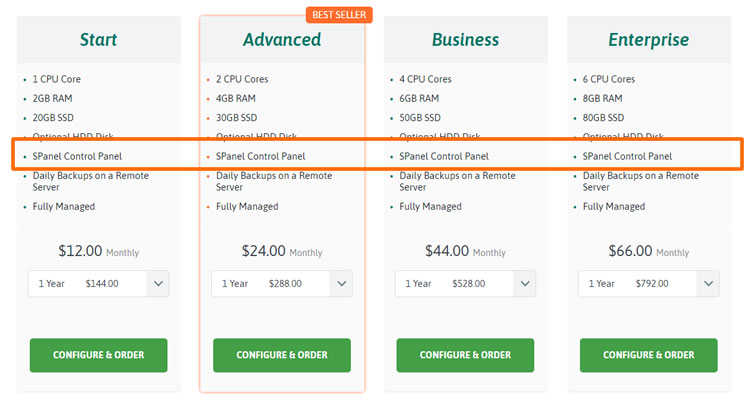Click the 1 Year $288.00 billing field
The height and width of the screenshot is (408, 750).
click(x=282, y=284)
